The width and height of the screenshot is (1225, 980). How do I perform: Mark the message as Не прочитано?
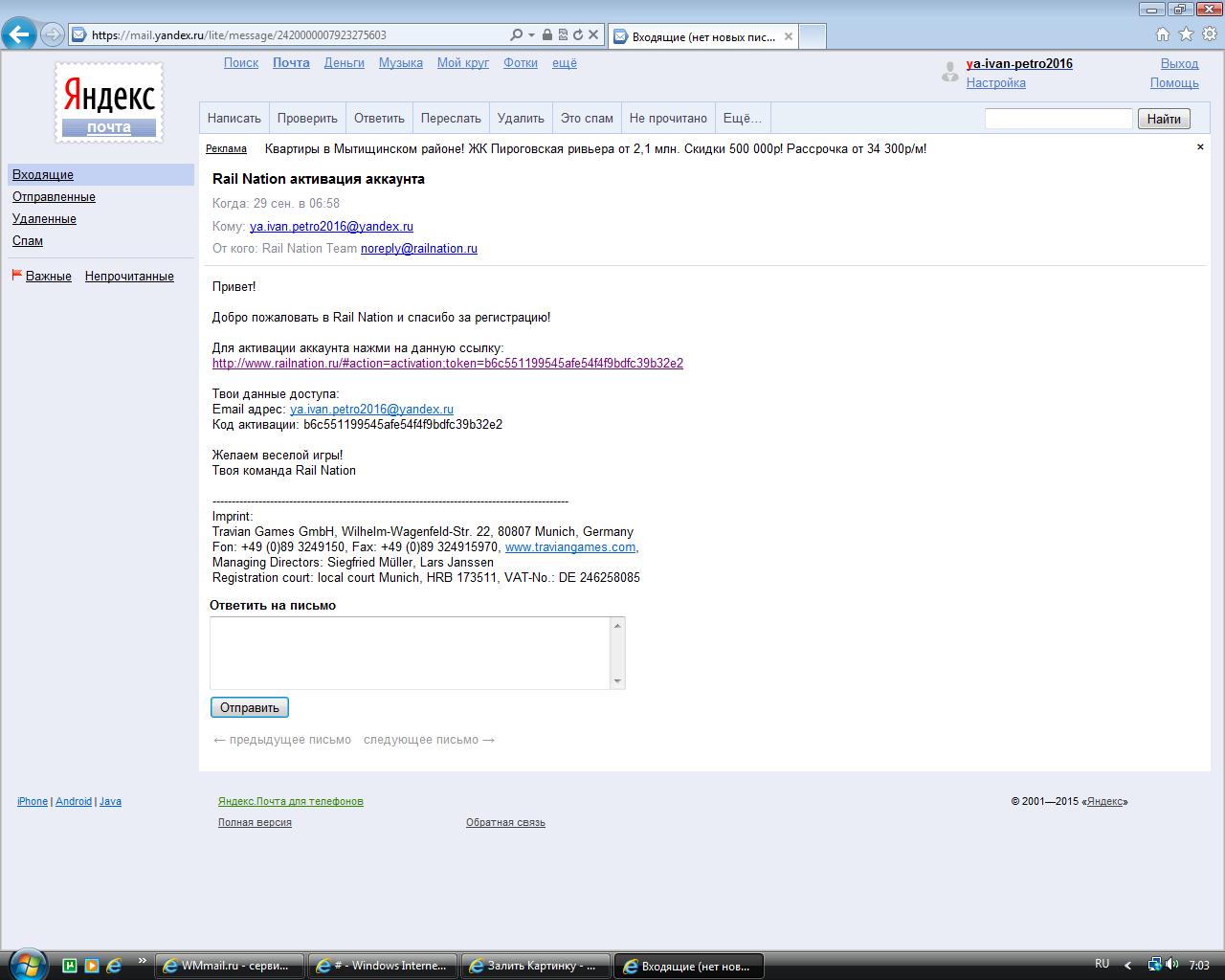pos(668,119)
